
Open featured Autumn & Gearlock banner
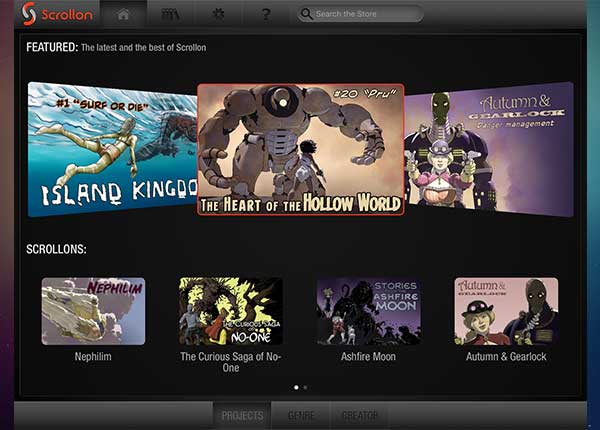click(489, 148)
